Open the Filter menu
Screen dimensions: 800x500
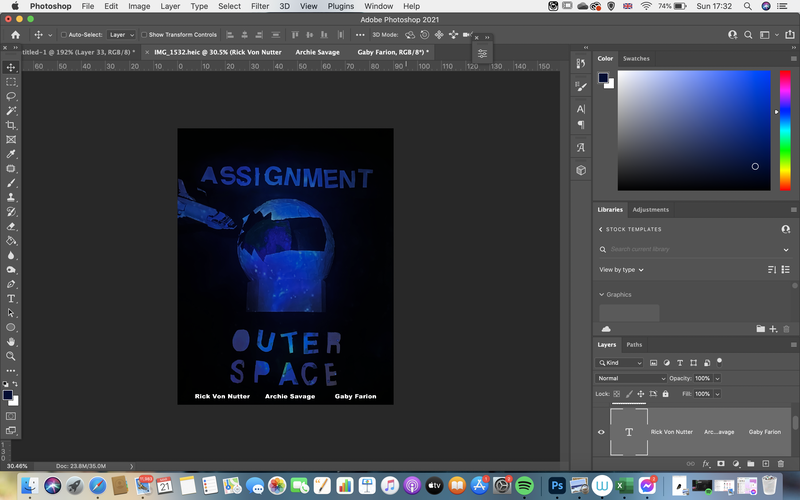click(x=260, y=6)
